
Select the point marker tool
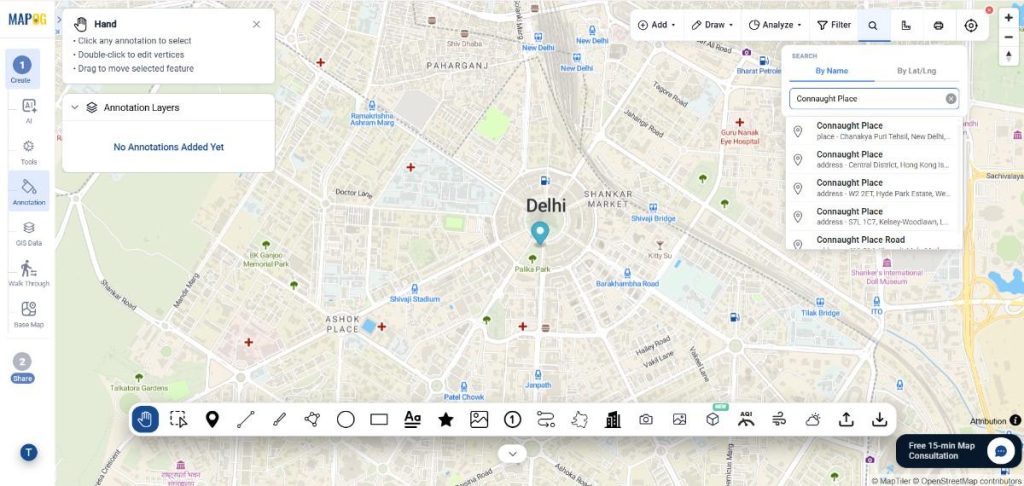pyautogui.click(x=212, y=419)
